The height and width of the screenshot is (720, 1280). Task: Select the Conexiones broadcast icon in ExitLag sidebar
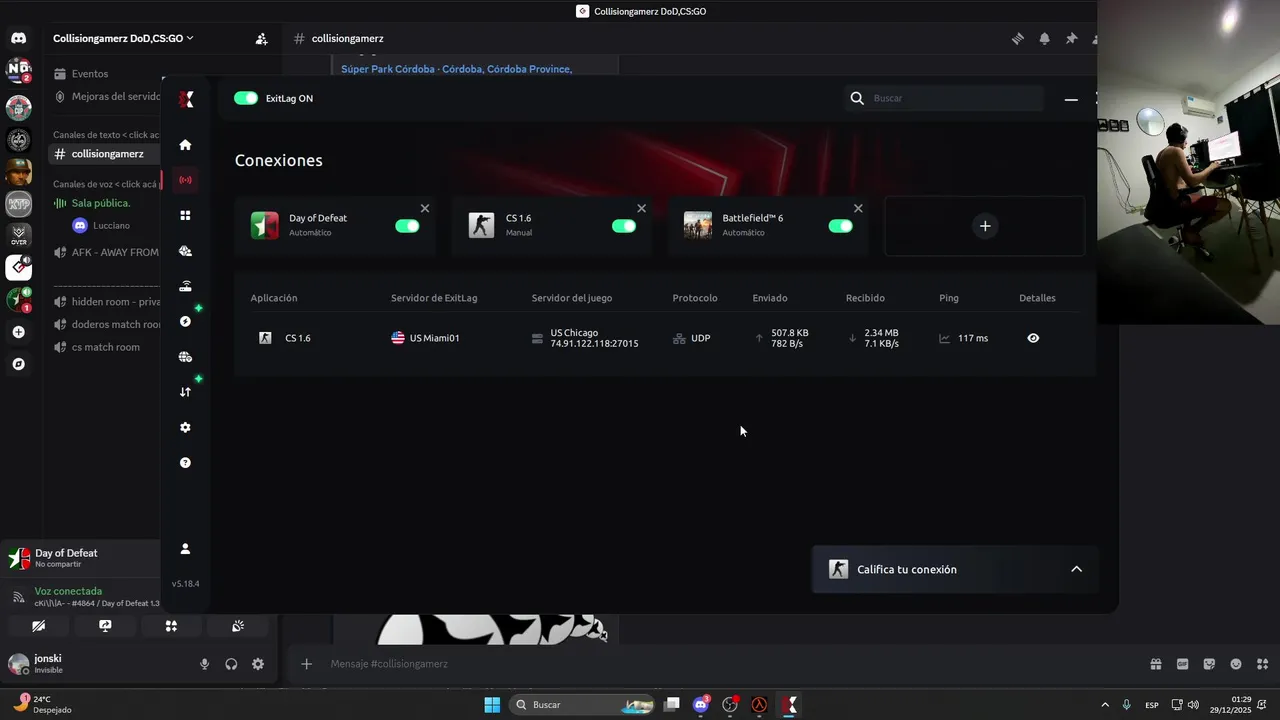pos(185,180)
